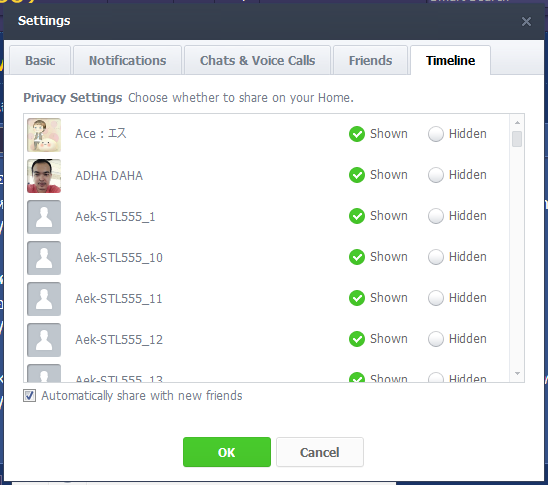548x485 pixels.
Task: Switch to the Notifications tab
Action: tap(128, 60)
